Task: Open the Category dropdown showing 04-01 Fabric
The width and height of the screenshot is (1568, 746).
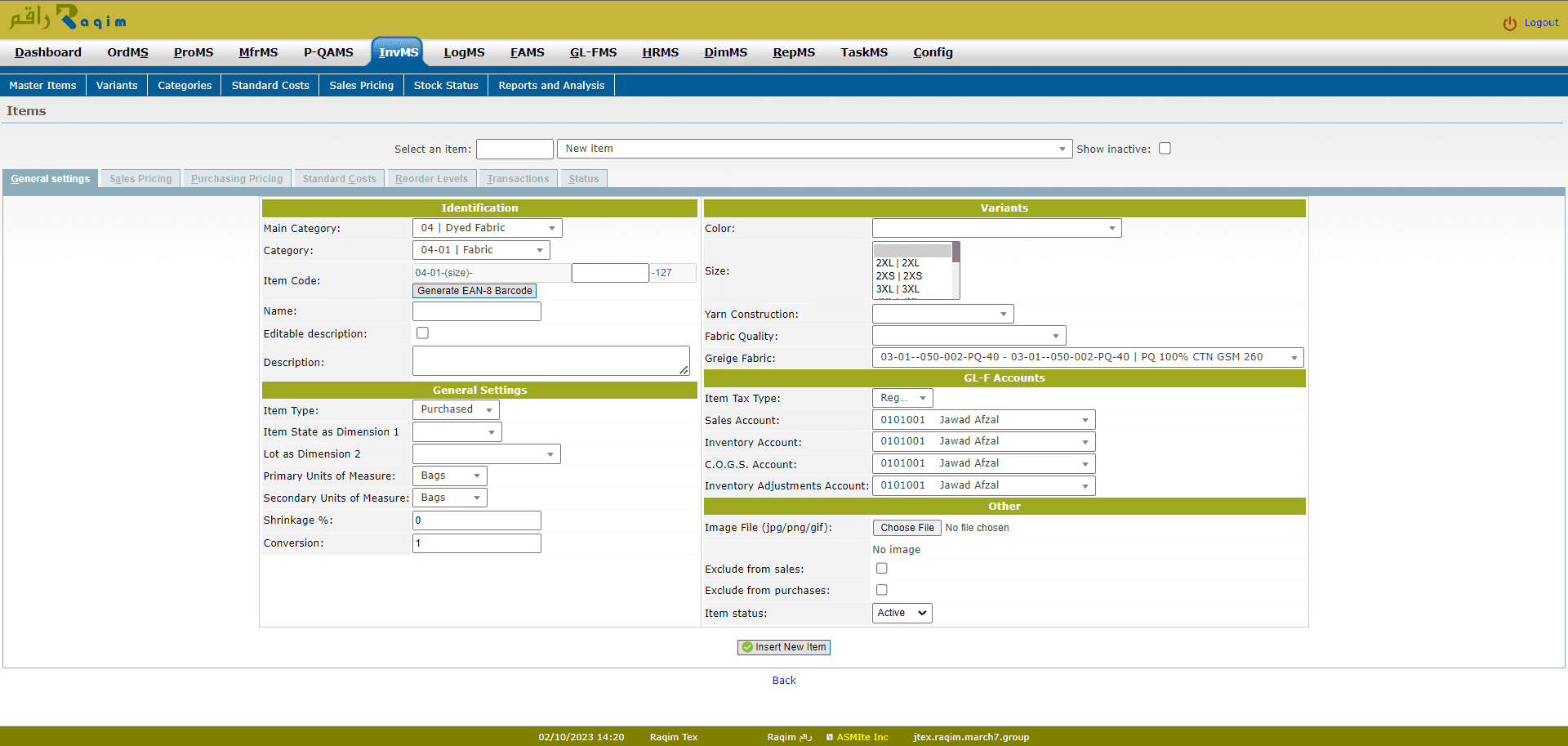Action: (481, 250)
